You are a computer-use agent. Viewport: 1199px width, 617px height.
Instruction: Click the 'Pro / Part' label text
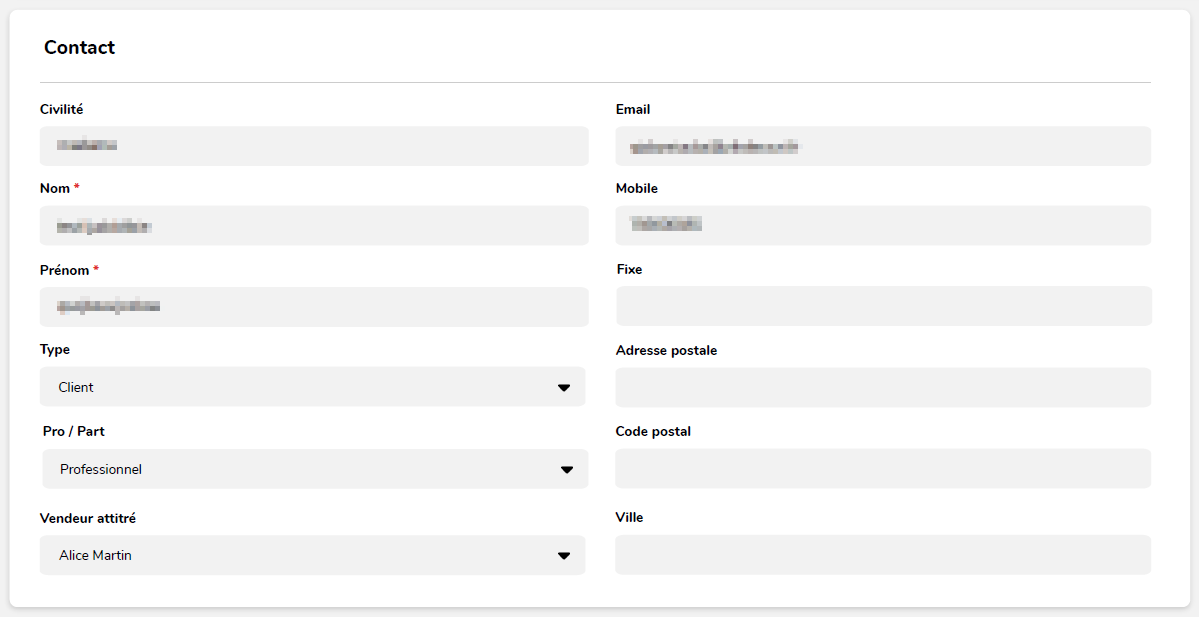[x=74, y=432]
